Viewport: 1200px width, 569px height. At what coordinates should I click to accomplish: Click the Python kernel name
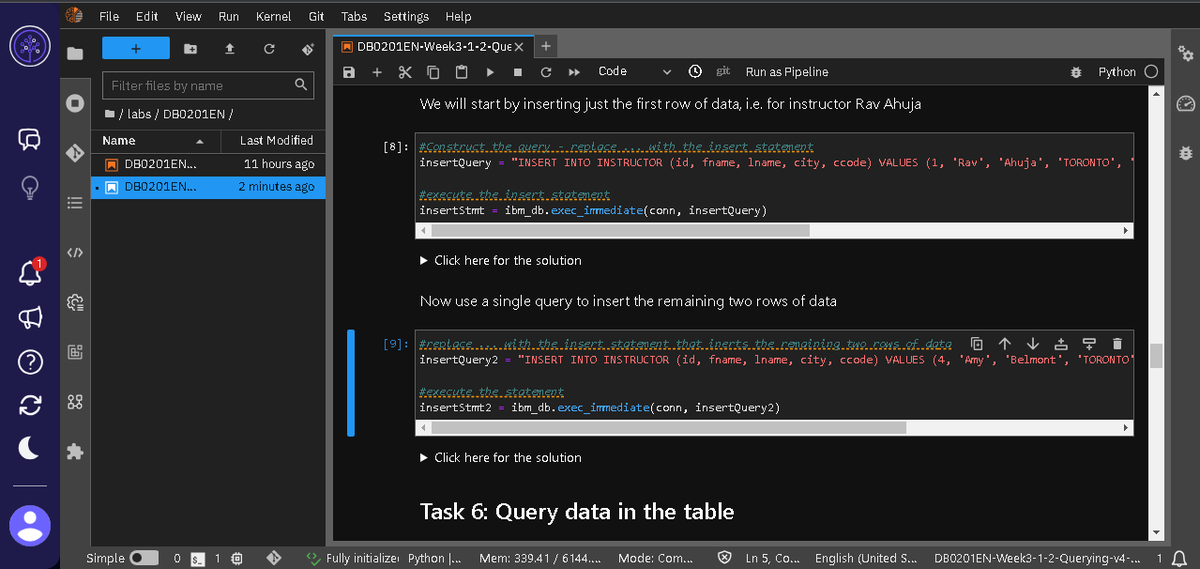1117,72
